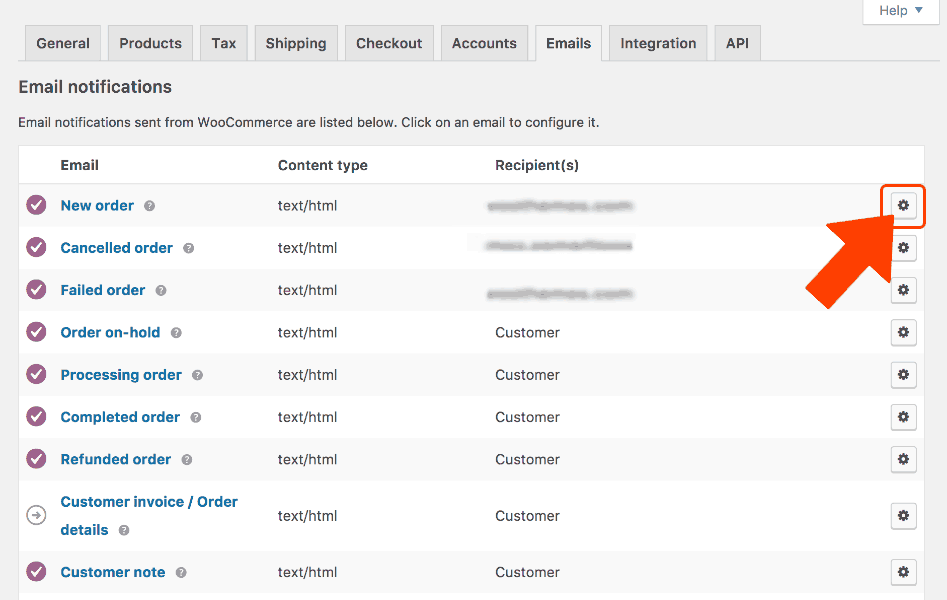The width and height of the screenshot is (947, 600).
Task: Open settings gear for Customer note email
Action: click(x=903, y=571)
